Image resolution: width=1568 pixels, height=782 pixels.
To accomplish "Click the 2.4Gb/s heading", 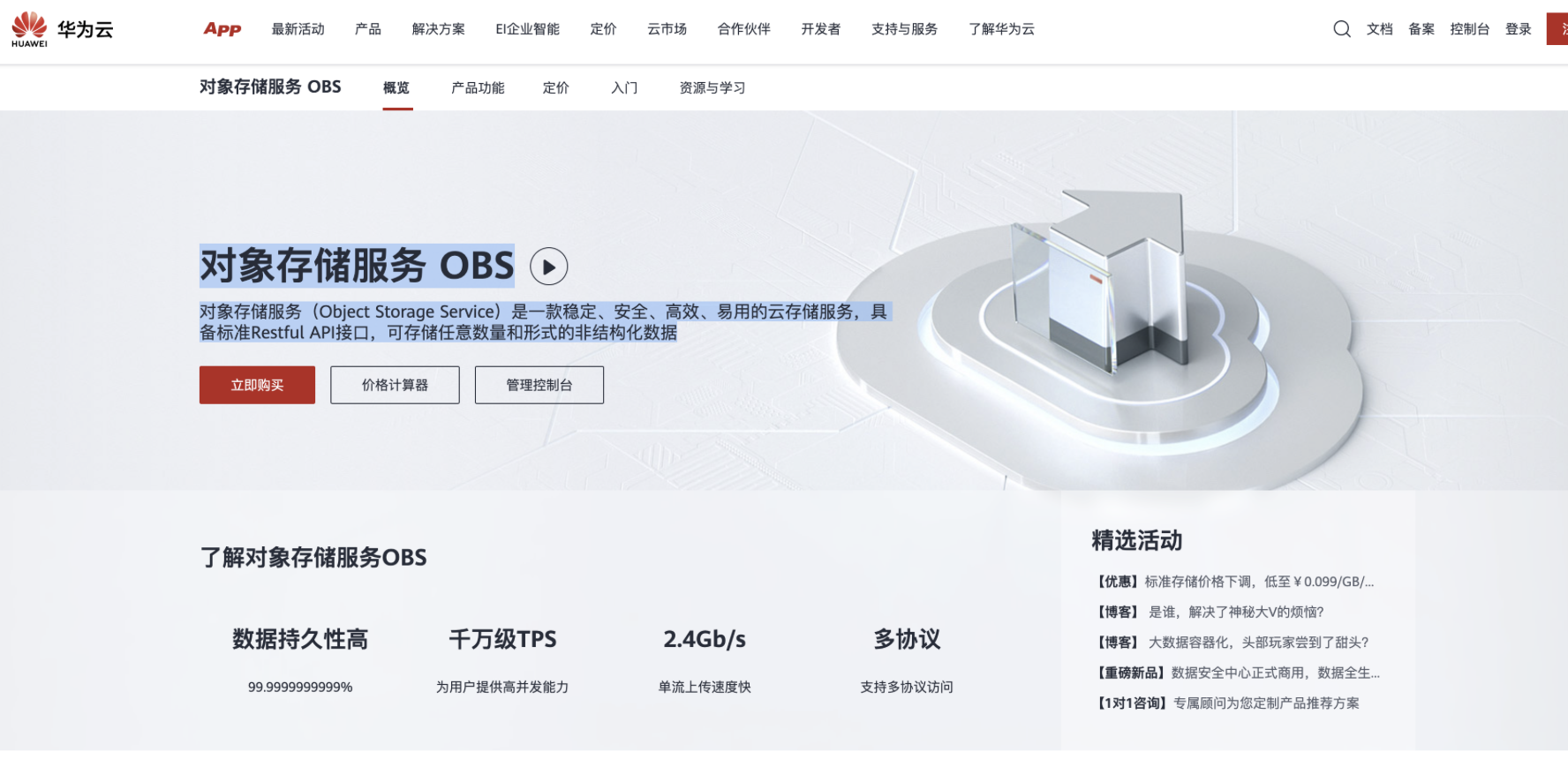I will coord(705,639).
